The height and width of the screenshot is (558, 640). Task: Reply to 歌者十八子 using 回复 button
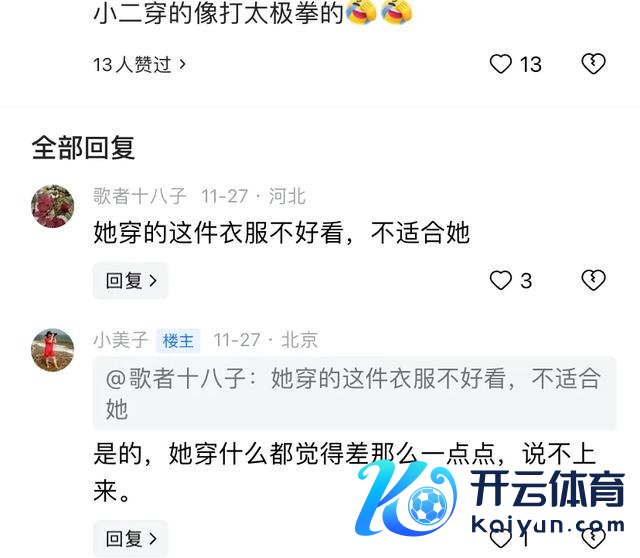point(131,281)
